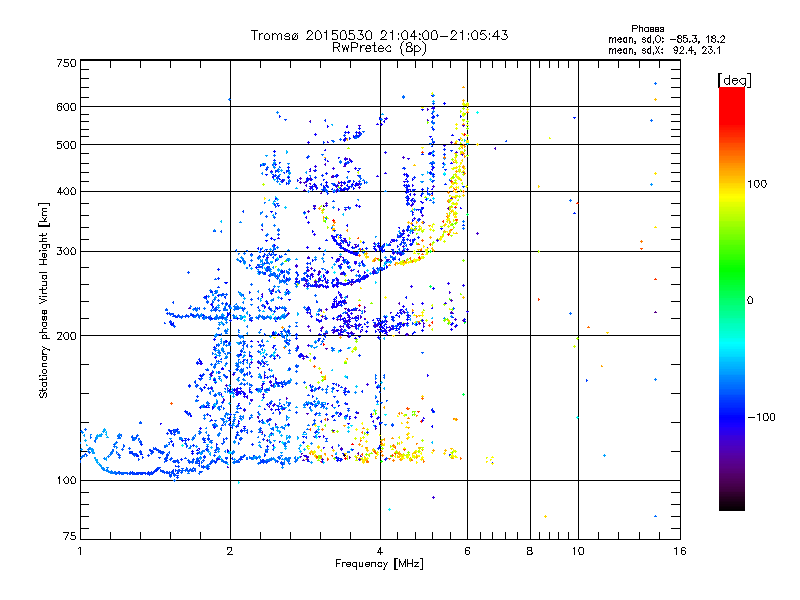Screen dimensions: 800x600
Task: Click the plot title 'Tromsø 20150530 21:04:00-21:05:43'
Action: point(379,35)
